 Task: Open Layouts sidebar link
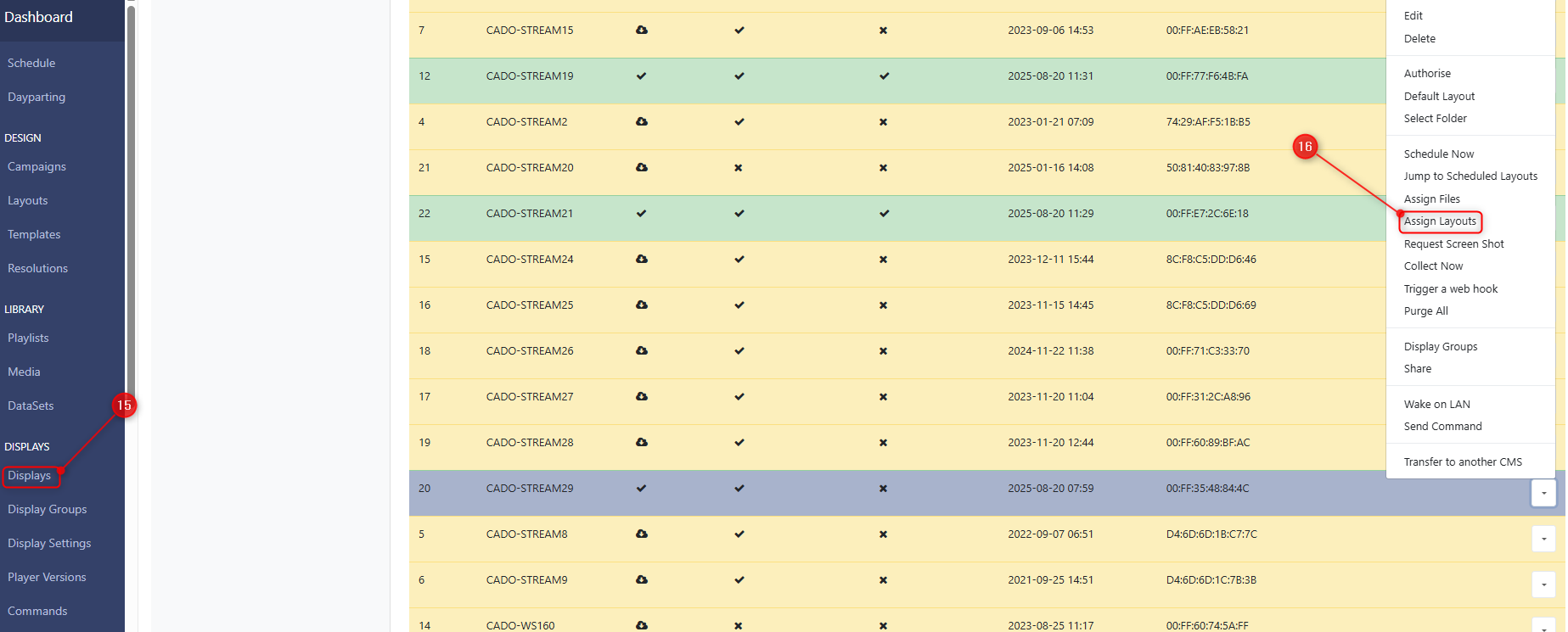[28, 200]
